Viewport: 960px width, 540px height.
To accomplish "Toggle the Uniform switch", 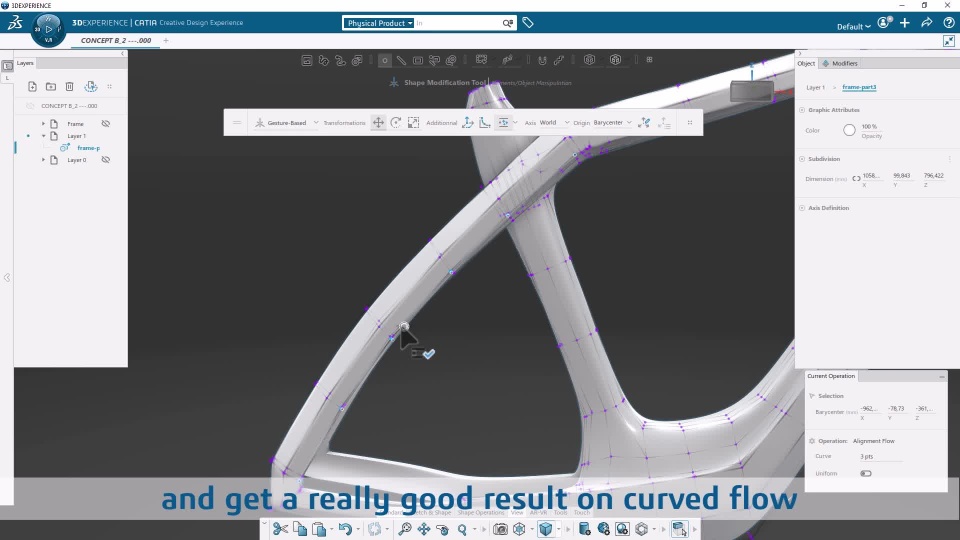I will tap(866, 473).
